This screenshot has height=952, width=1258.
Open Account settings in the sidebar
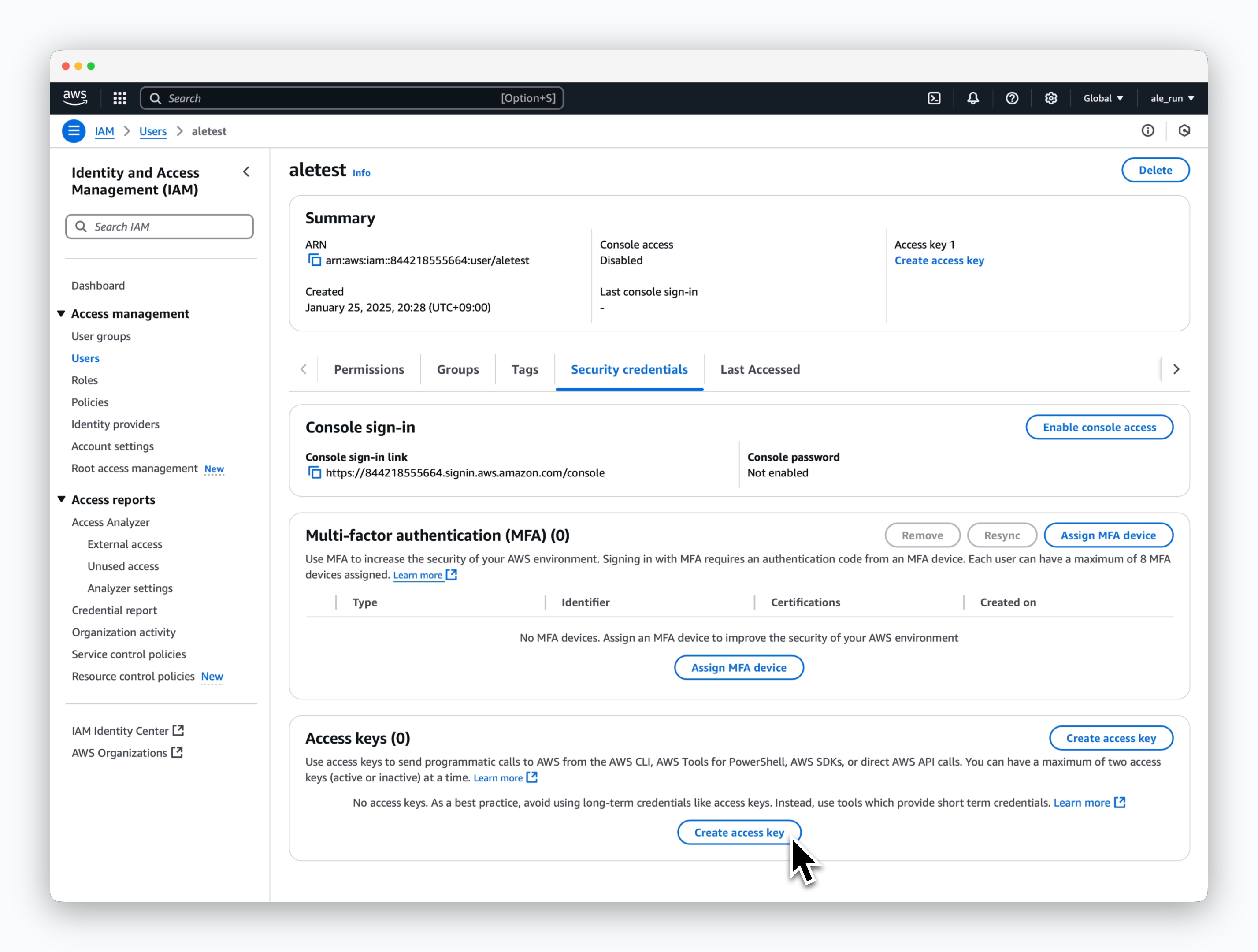113,446
